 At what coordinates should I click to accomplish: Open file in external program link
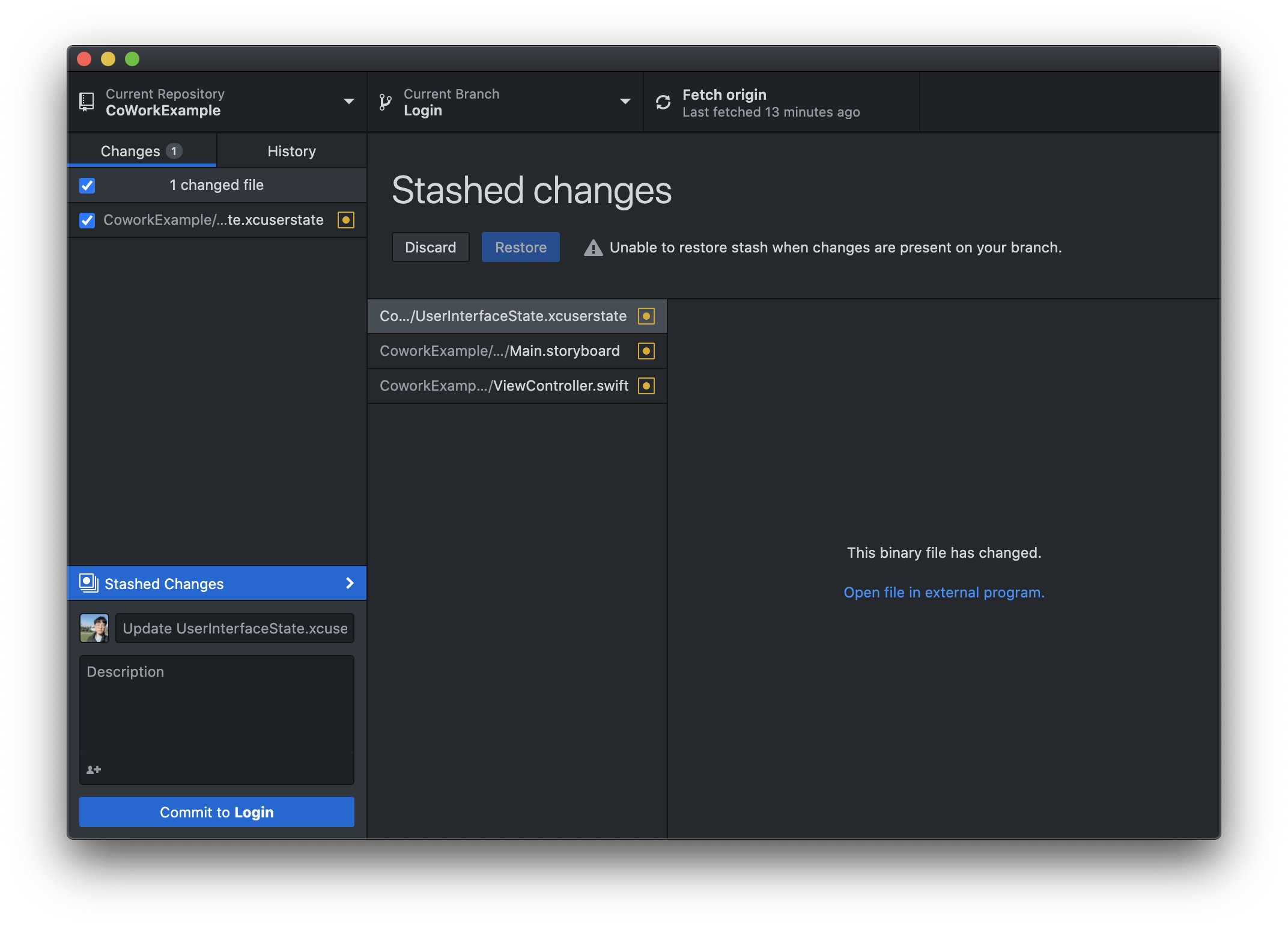coord(944,593)
